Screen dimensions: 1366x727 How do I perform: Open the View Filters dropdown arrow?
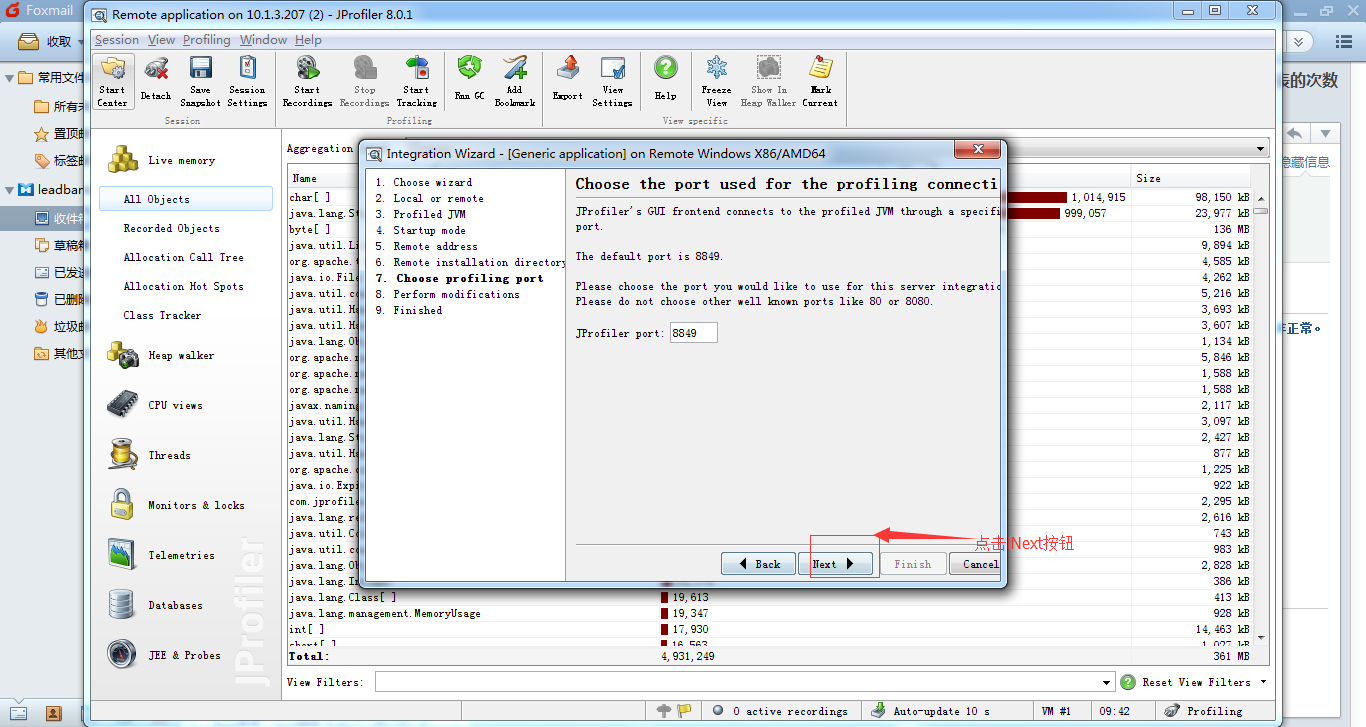tap(1107, 682)
